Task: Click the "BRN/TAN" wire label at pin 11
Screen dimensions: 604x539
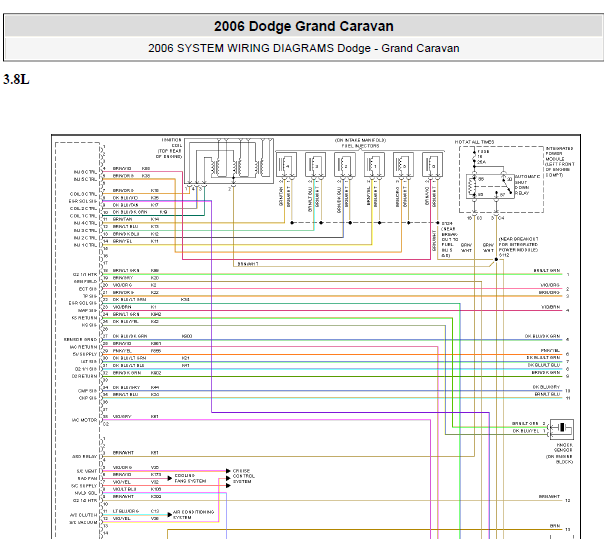Action: coord(122,219)
